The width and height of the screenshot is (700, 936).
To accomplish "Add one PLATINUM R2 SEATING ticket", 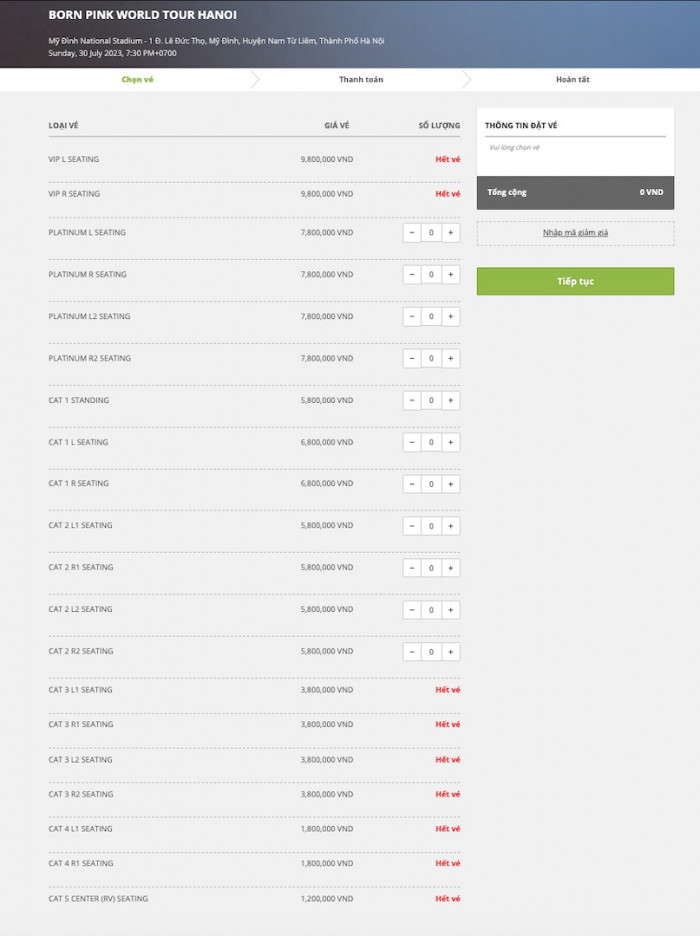I will [451, 358].
